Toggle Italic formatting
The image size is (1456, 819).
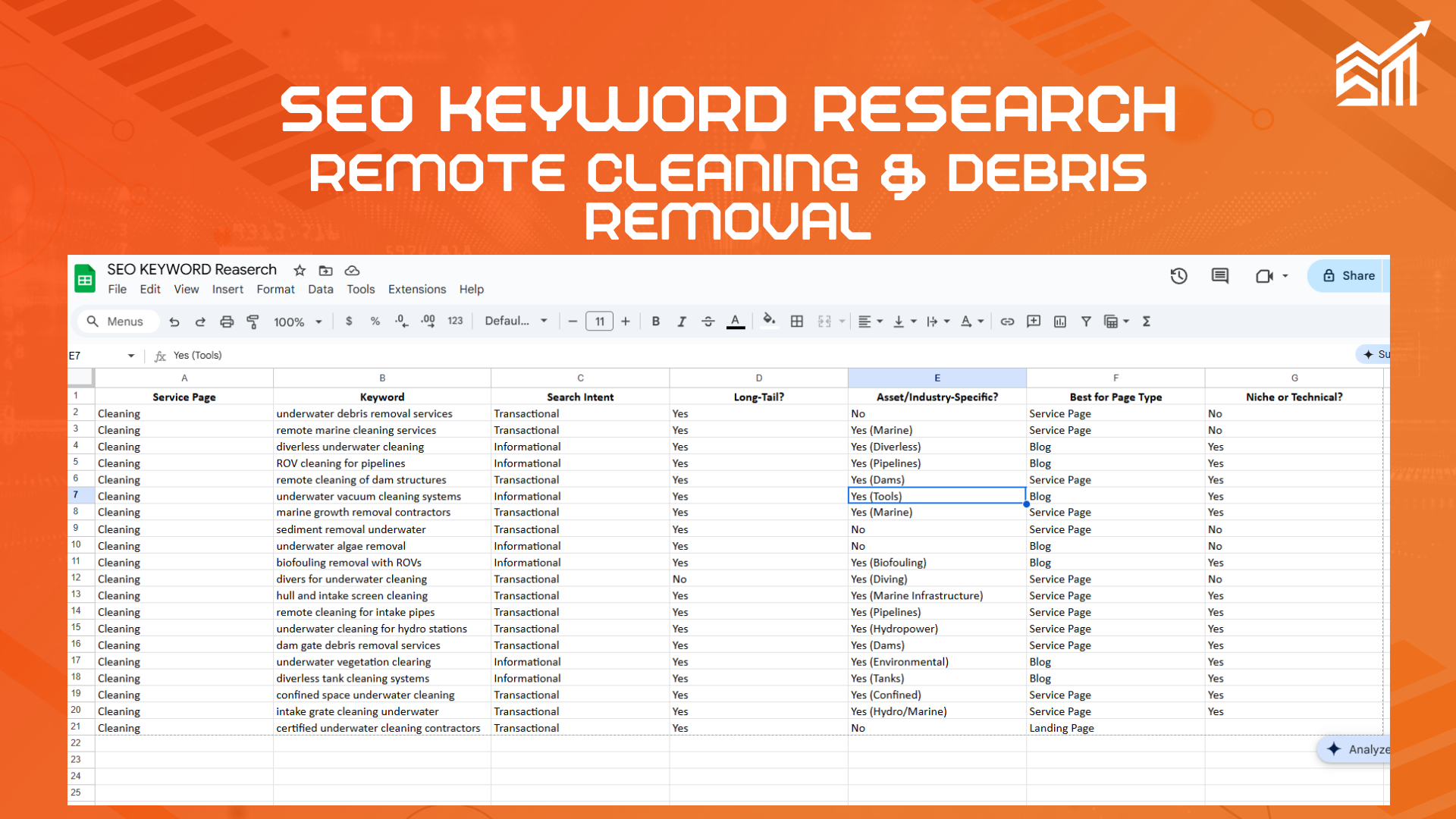(x=682, y=322)
